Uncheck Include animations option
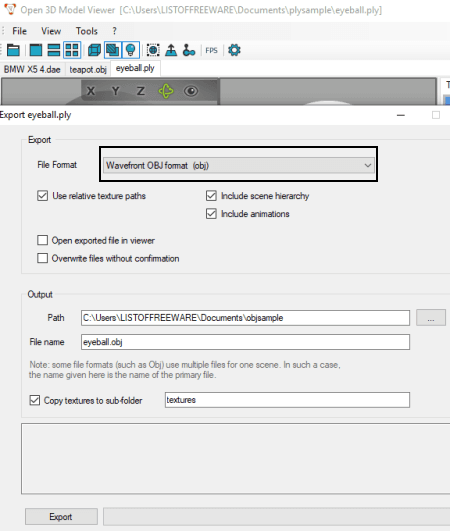The width and height of the screenshot is (450, 531). 211,214
